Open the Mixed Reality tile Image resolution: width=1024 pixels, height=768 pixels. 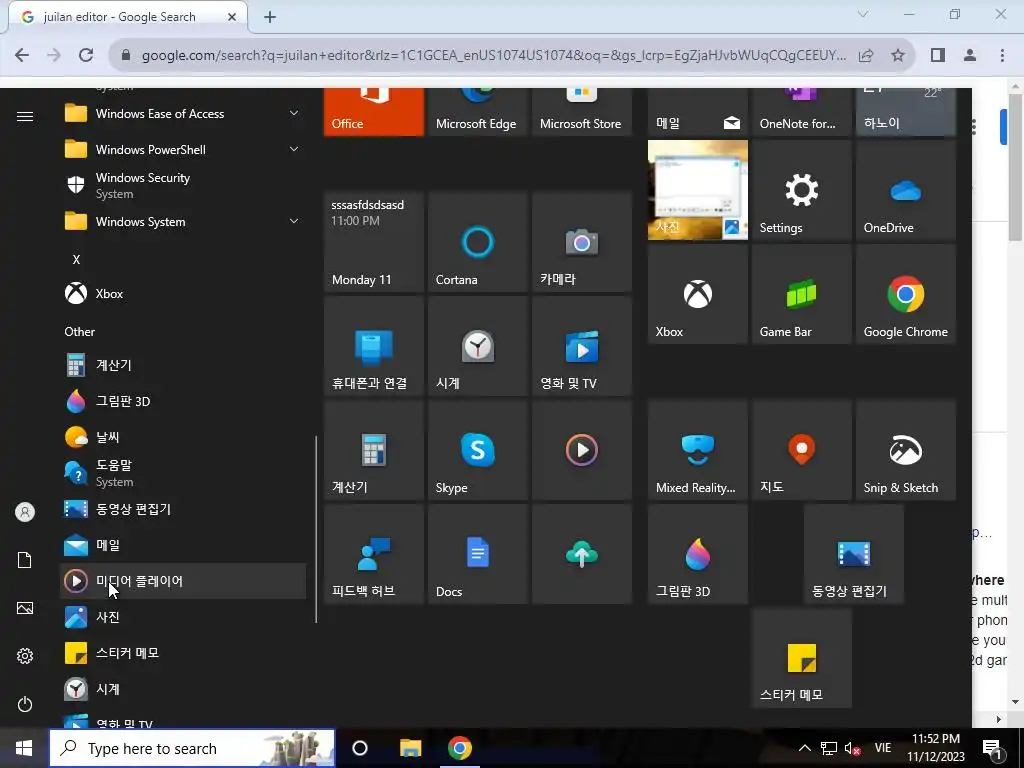pyautogui.click(x=697, y=450)
